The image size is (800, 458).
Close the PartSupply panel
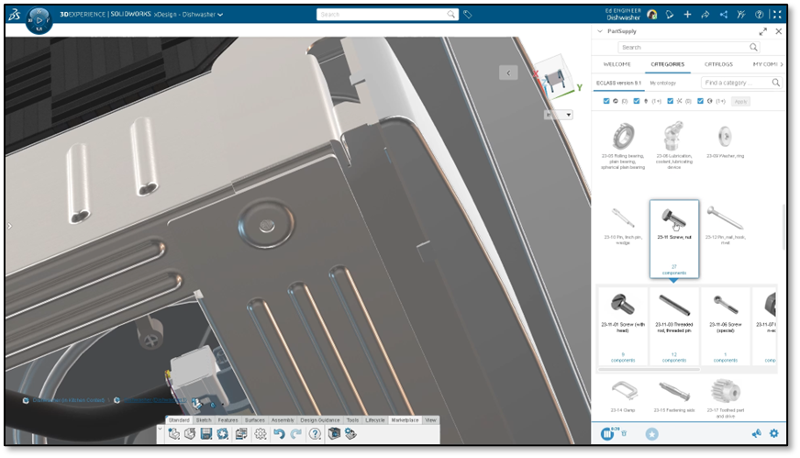[779, 32]
